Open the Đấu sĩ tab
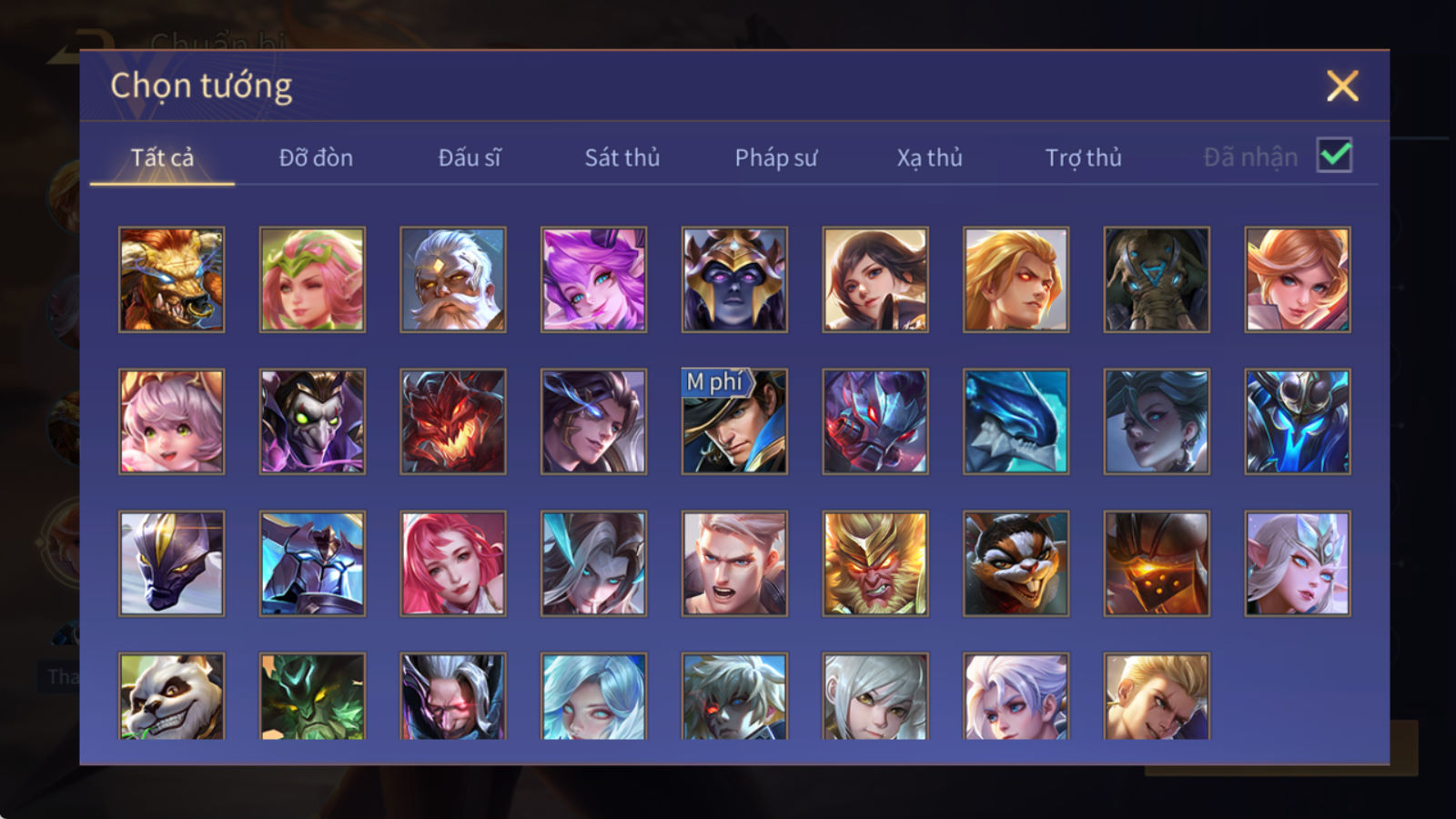Image resolution: width=1456 pixels, height=819 pixels. [x=470, y=157]
